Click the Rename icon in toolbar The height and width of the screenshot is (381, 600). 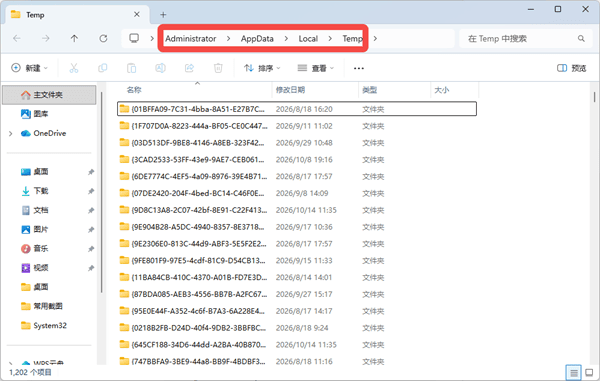[x=160, y=68]
